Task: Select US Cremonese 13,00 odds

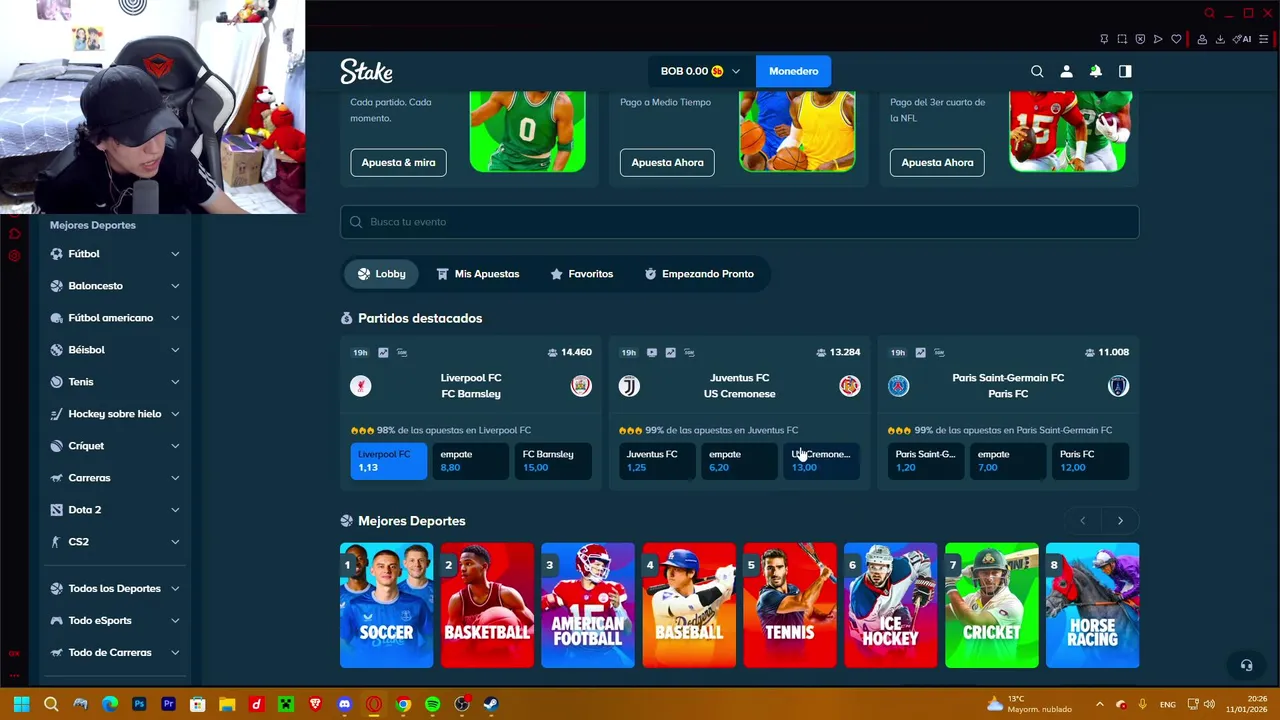Action: (822, 461)
